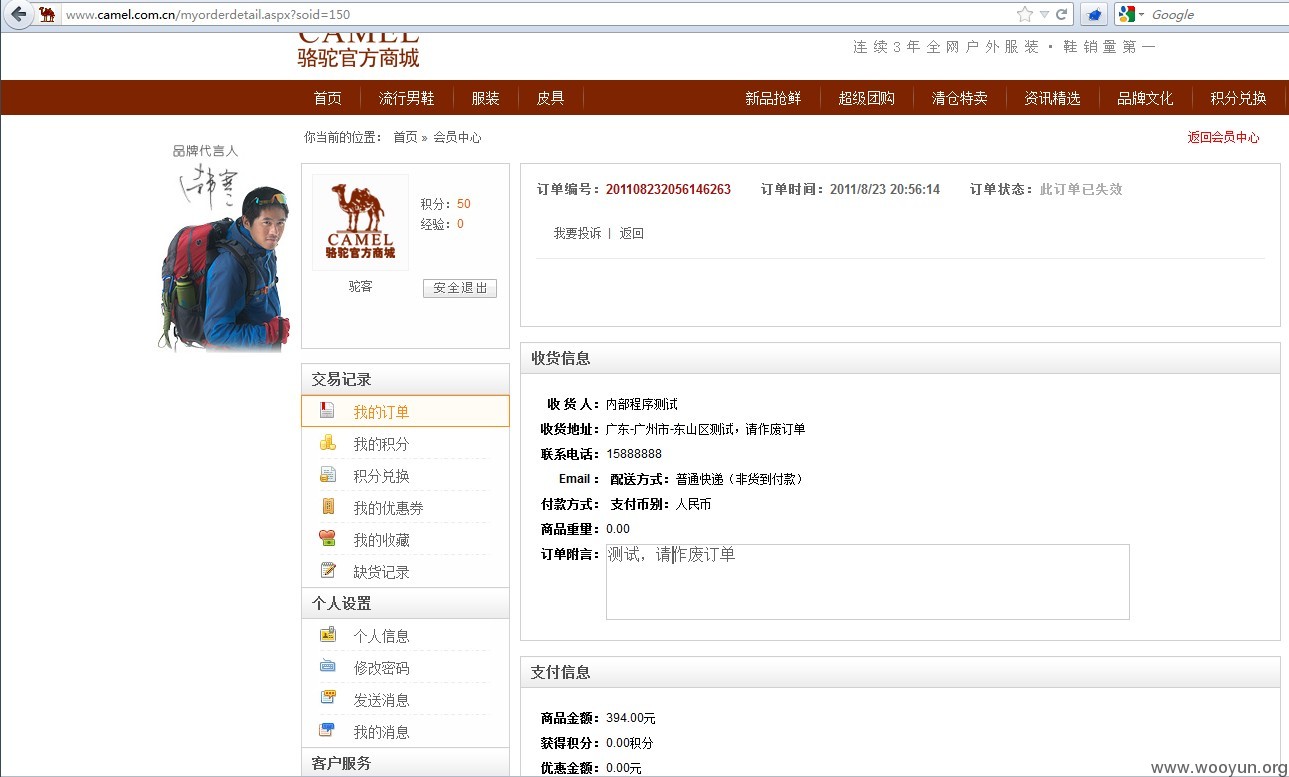Click the 我的积分 coins icon

tap(327, 442)
